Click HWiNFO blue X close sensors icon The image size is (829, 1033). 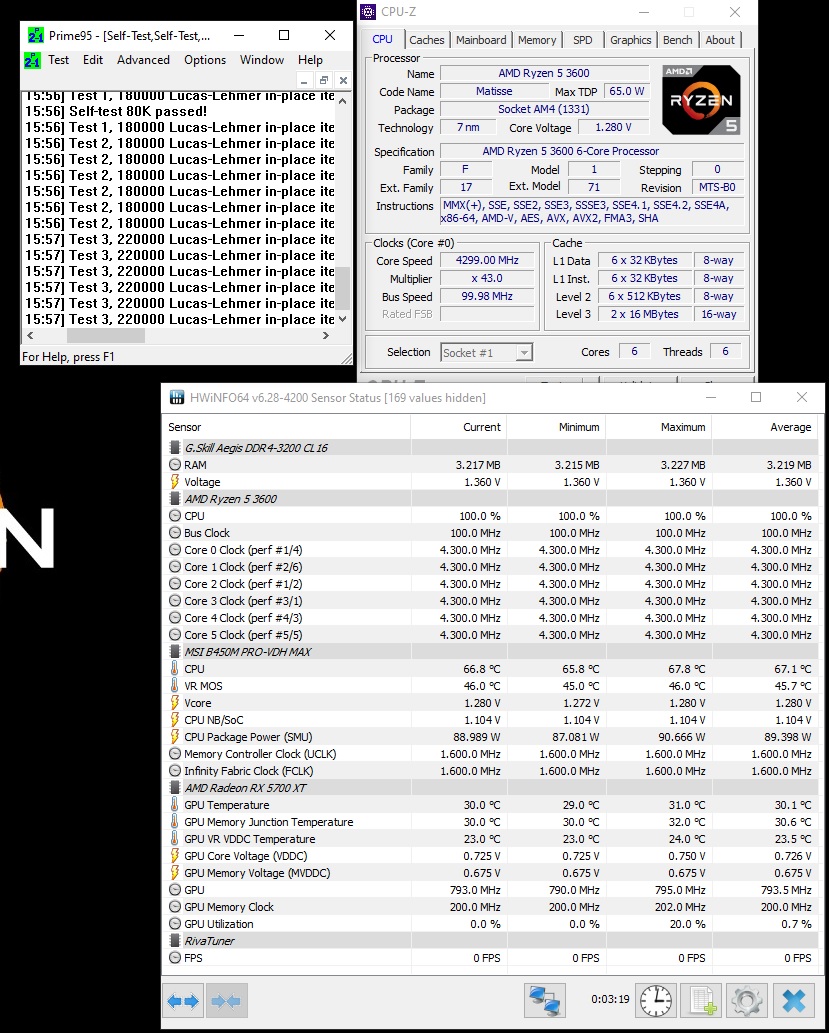tap(794, 1001)
